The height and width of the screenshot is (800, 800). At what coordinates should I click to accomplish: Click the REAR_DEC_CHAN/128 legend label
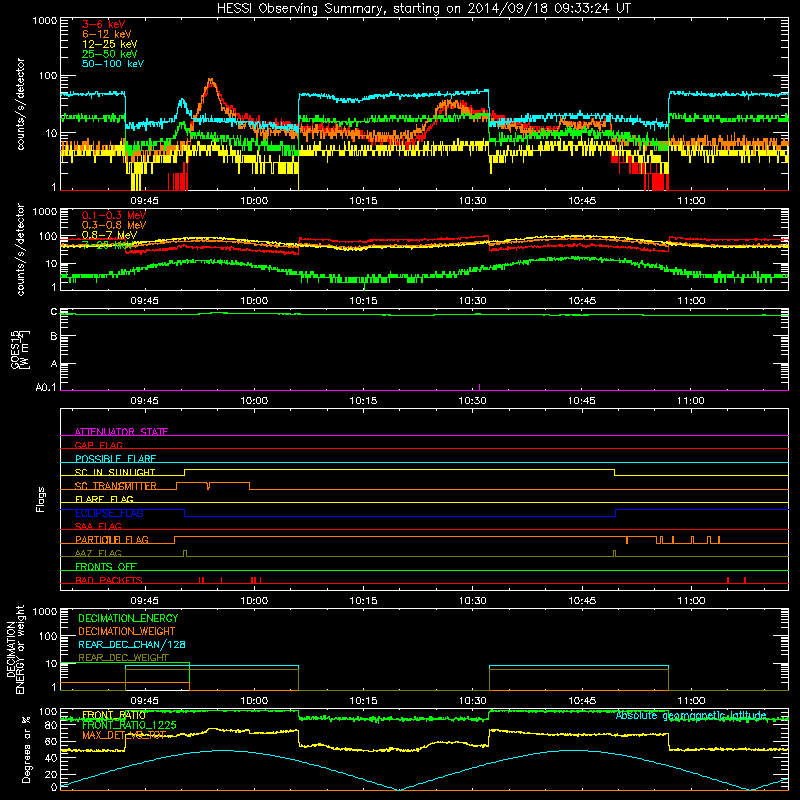[132, 644]
